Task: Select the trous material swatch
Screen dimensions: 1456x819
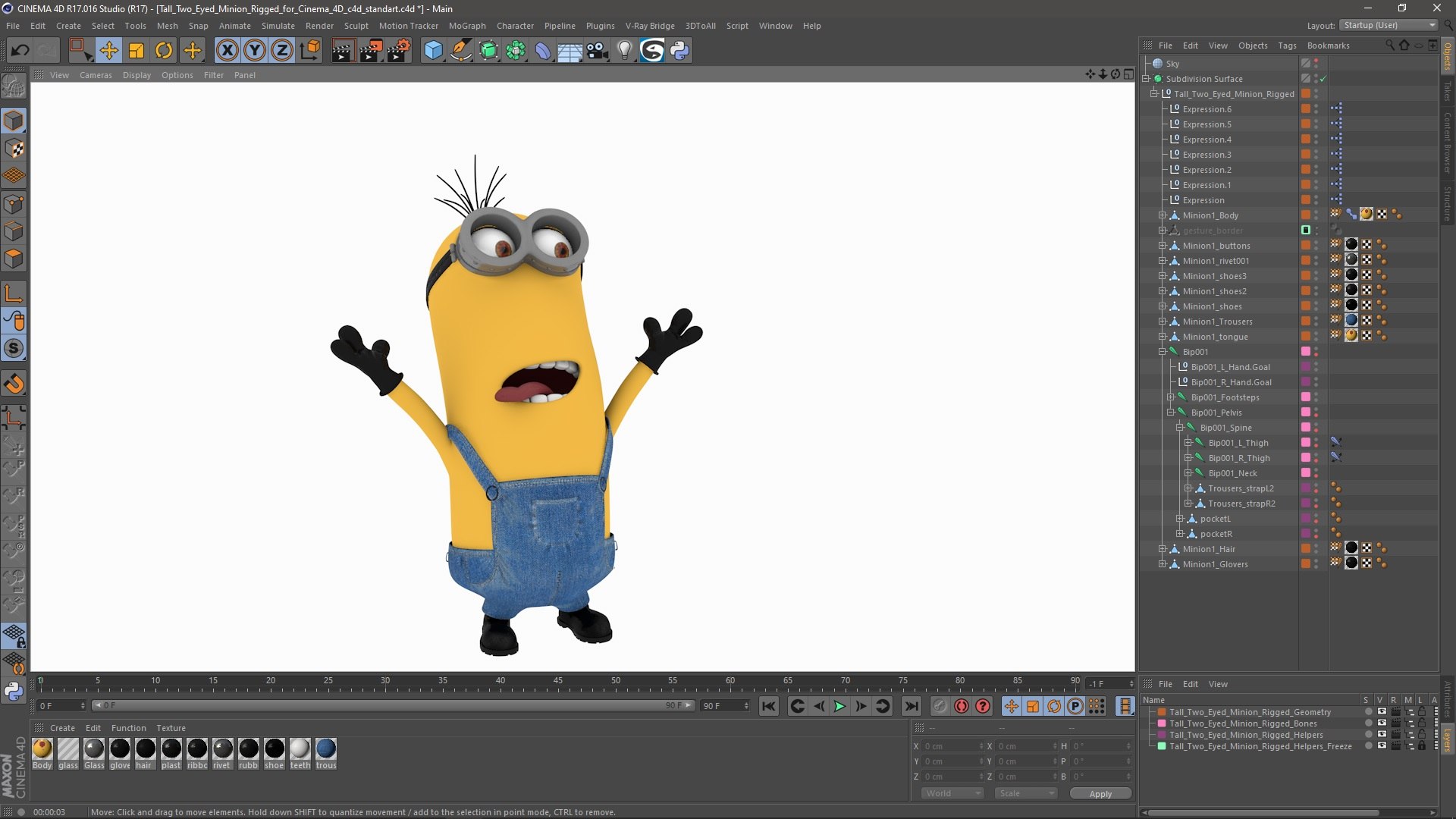Action: click(x=326, y=749)
